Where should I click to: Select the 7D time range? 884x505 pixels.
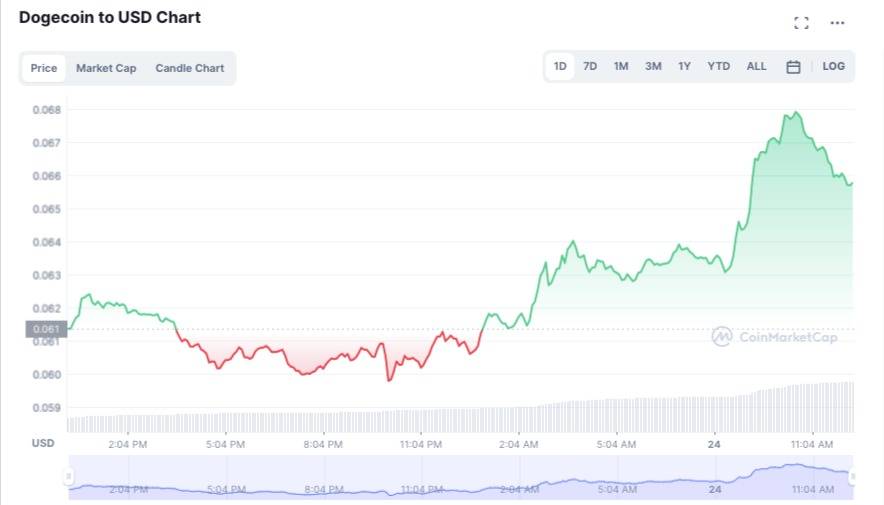pyautogui.click(x=590, y=67)
